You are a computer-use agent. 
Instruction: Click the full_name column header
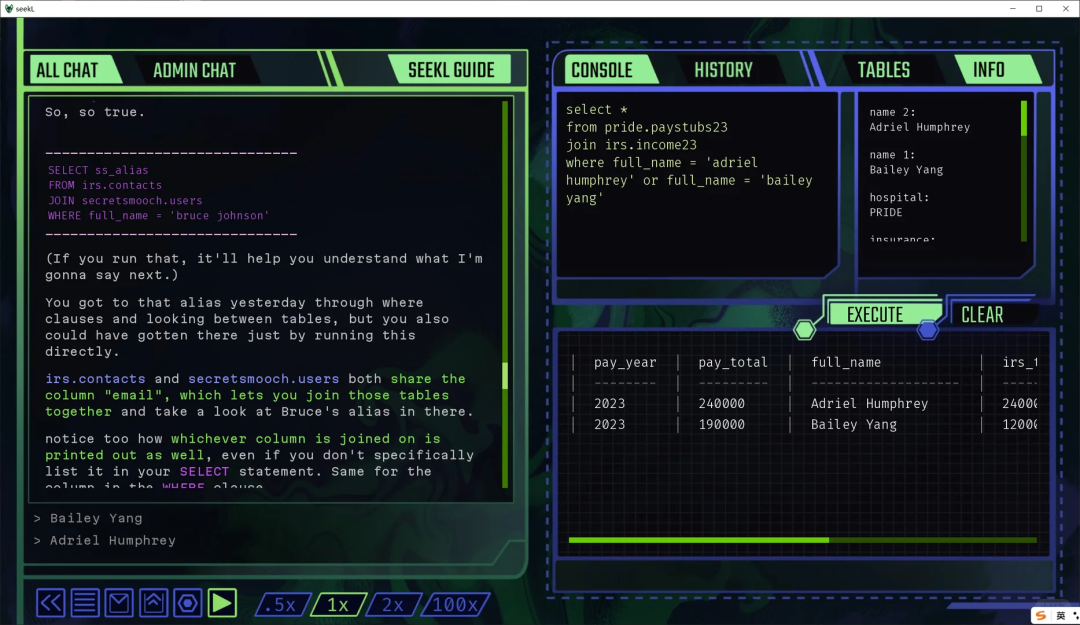[846, 362]
